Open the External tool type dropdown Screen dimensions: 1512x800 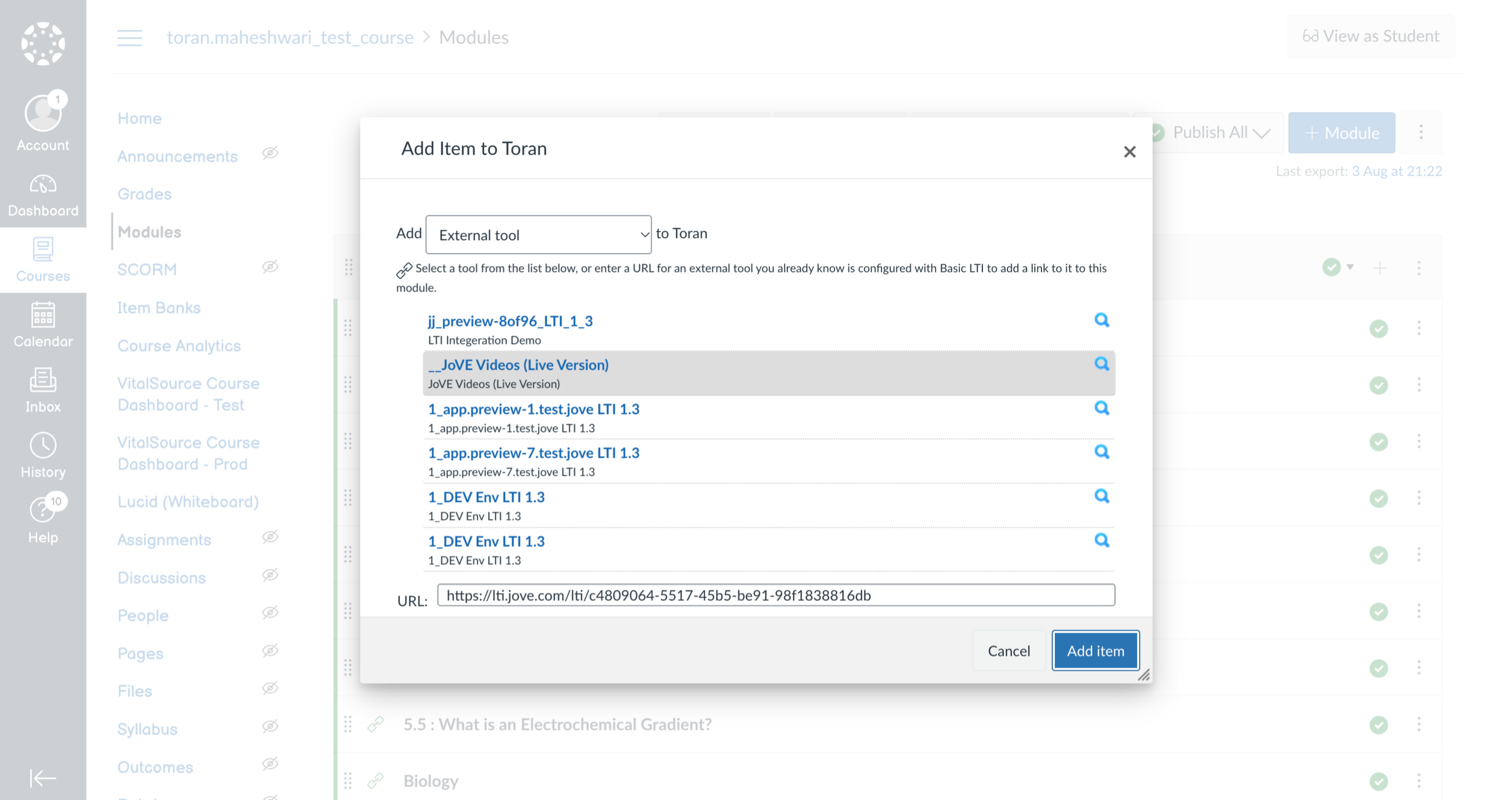pos(538,235)
